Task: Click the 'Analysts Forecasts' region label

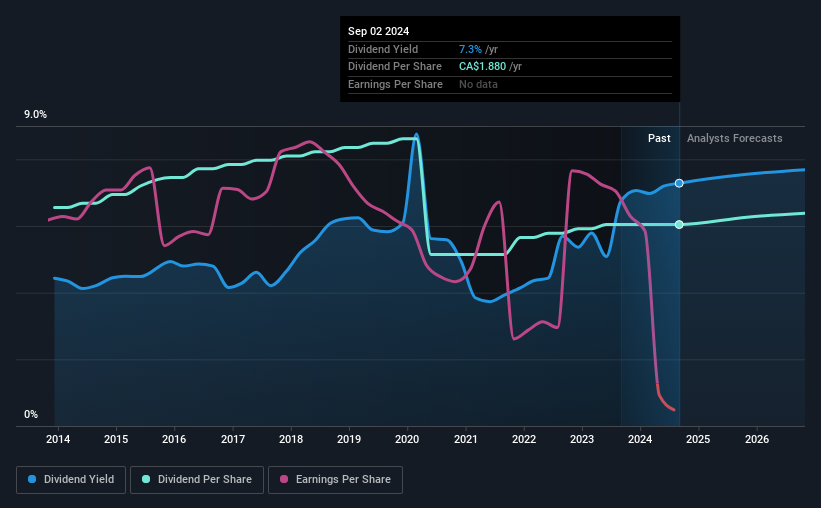Action: (735, 138)
